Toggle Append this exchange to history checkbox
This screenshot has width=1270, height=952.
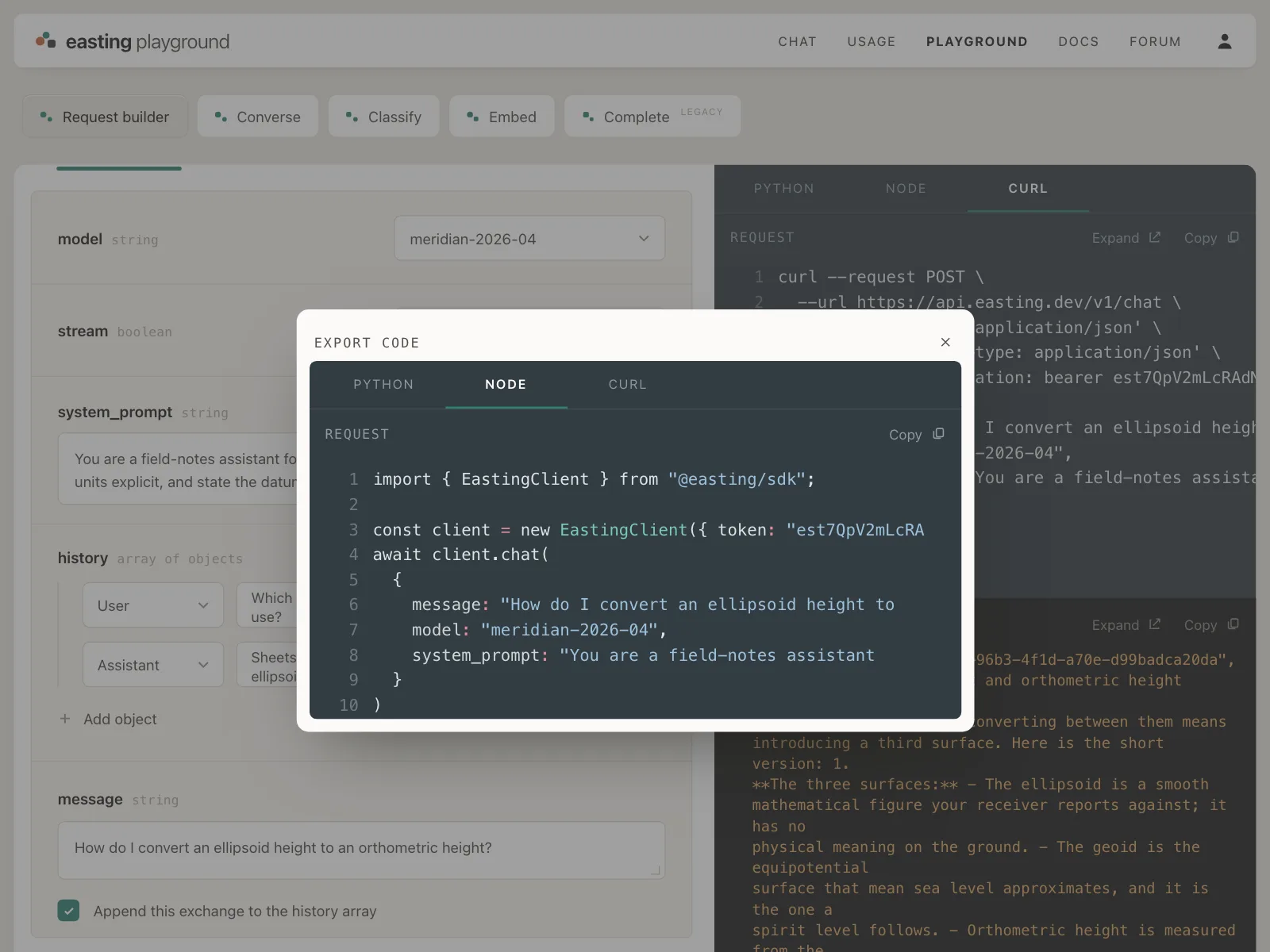(68, 911)
